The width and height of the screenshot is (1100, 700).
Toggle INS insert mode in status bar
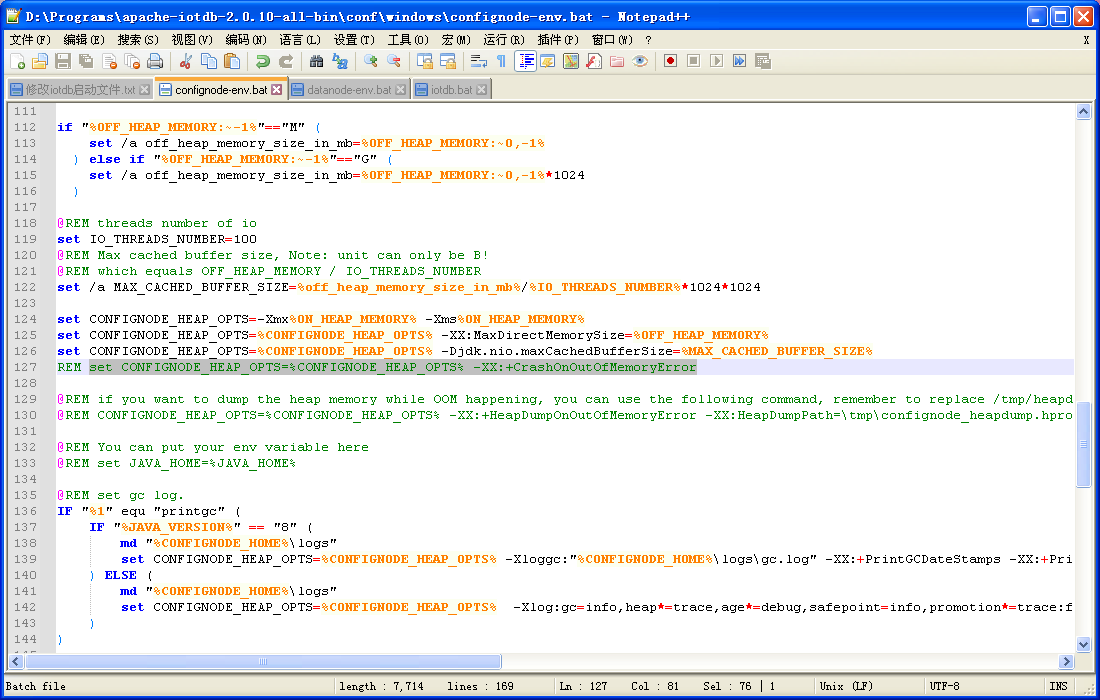(1058, 686)
